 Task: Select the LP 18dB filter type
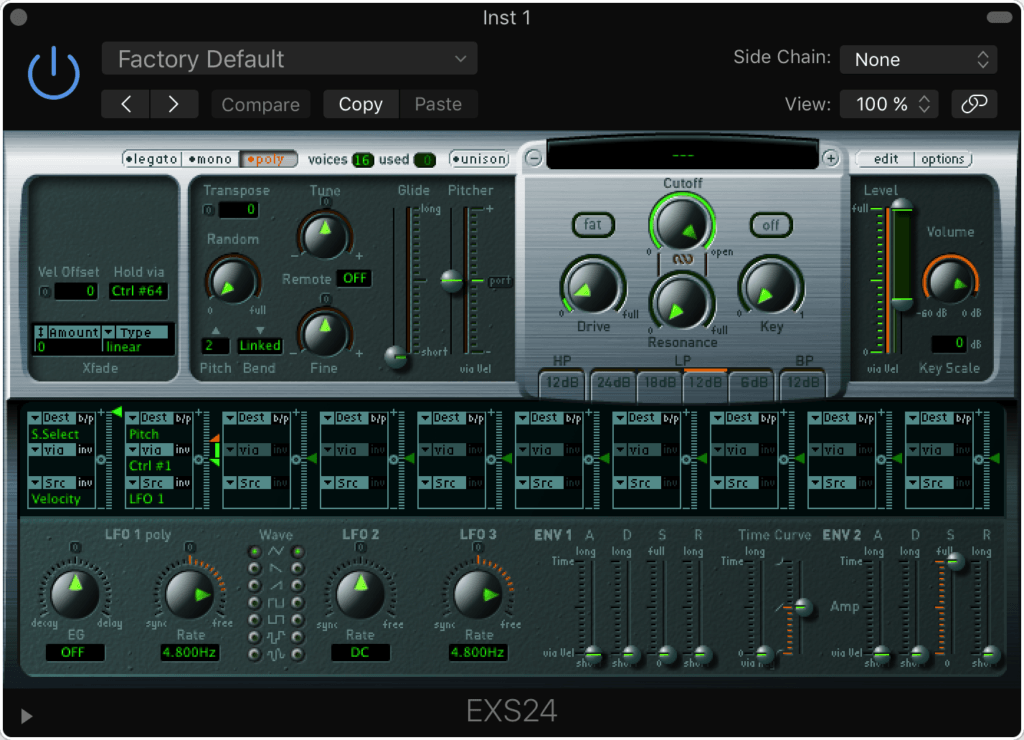660,382
